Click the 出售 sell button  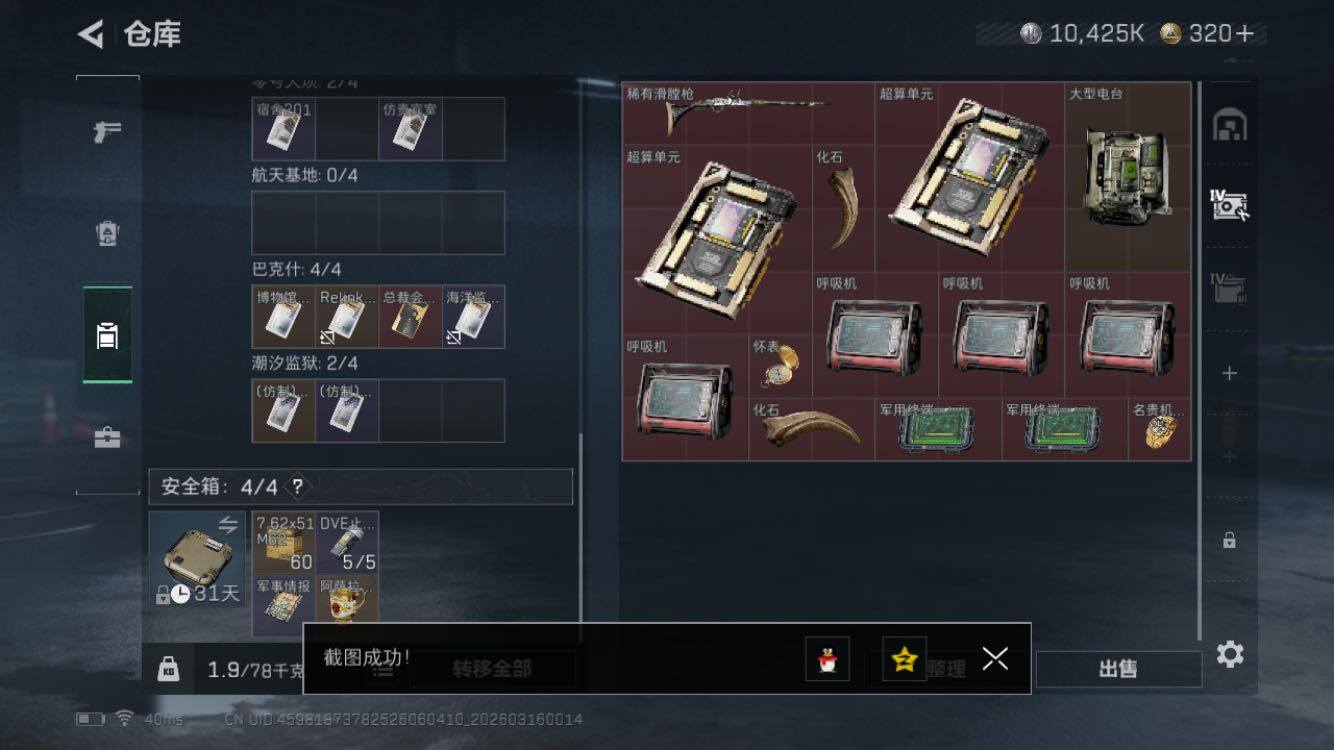coord(1118,669)
